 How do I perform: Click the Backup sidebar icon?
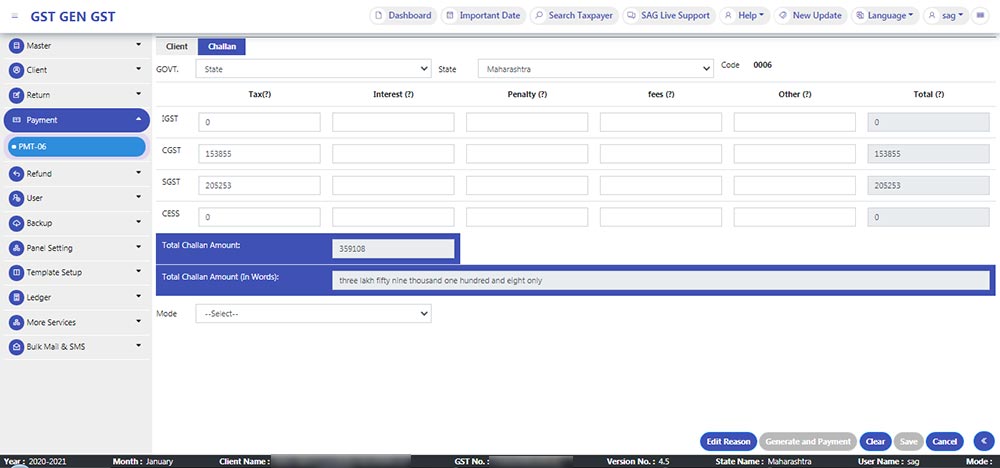click(16, 223)
